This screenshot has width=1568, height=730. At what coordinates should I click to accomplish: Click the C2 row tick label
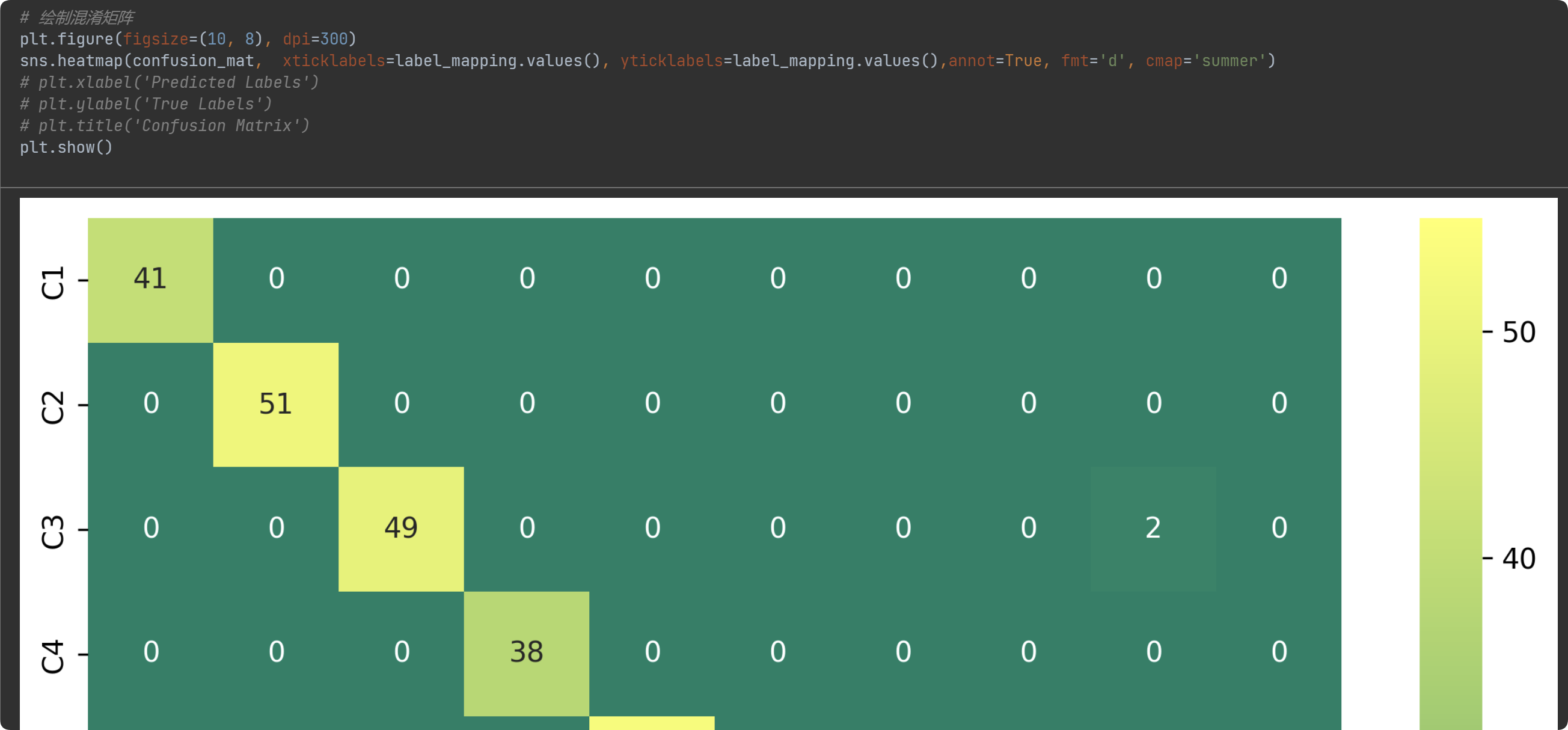click(x=52, y=406)
